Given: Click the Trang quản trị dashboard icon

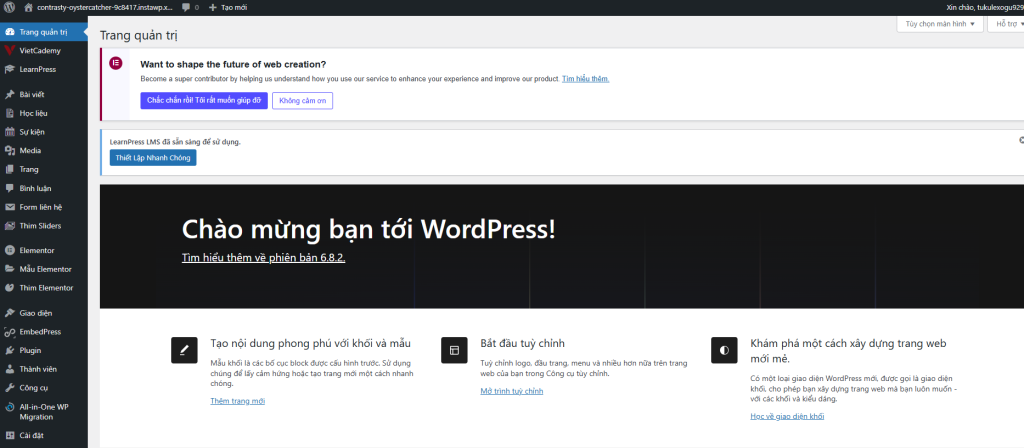Looking at the screenshot, I should coord(9,32).
